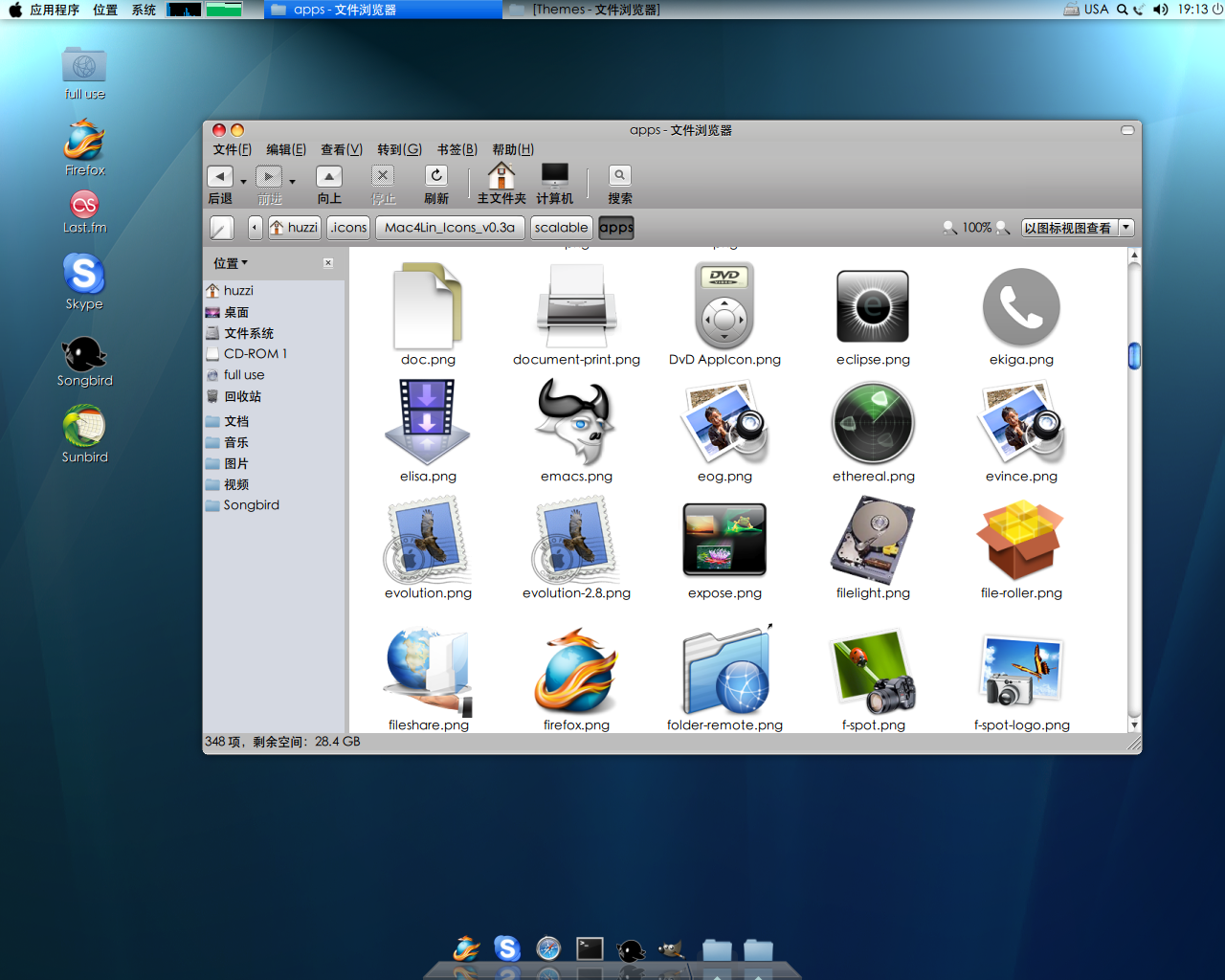The width and height of the screenshot is (1225, 980).
Task: Click the volume speaker icon in panel
Action: [1161, 10]
